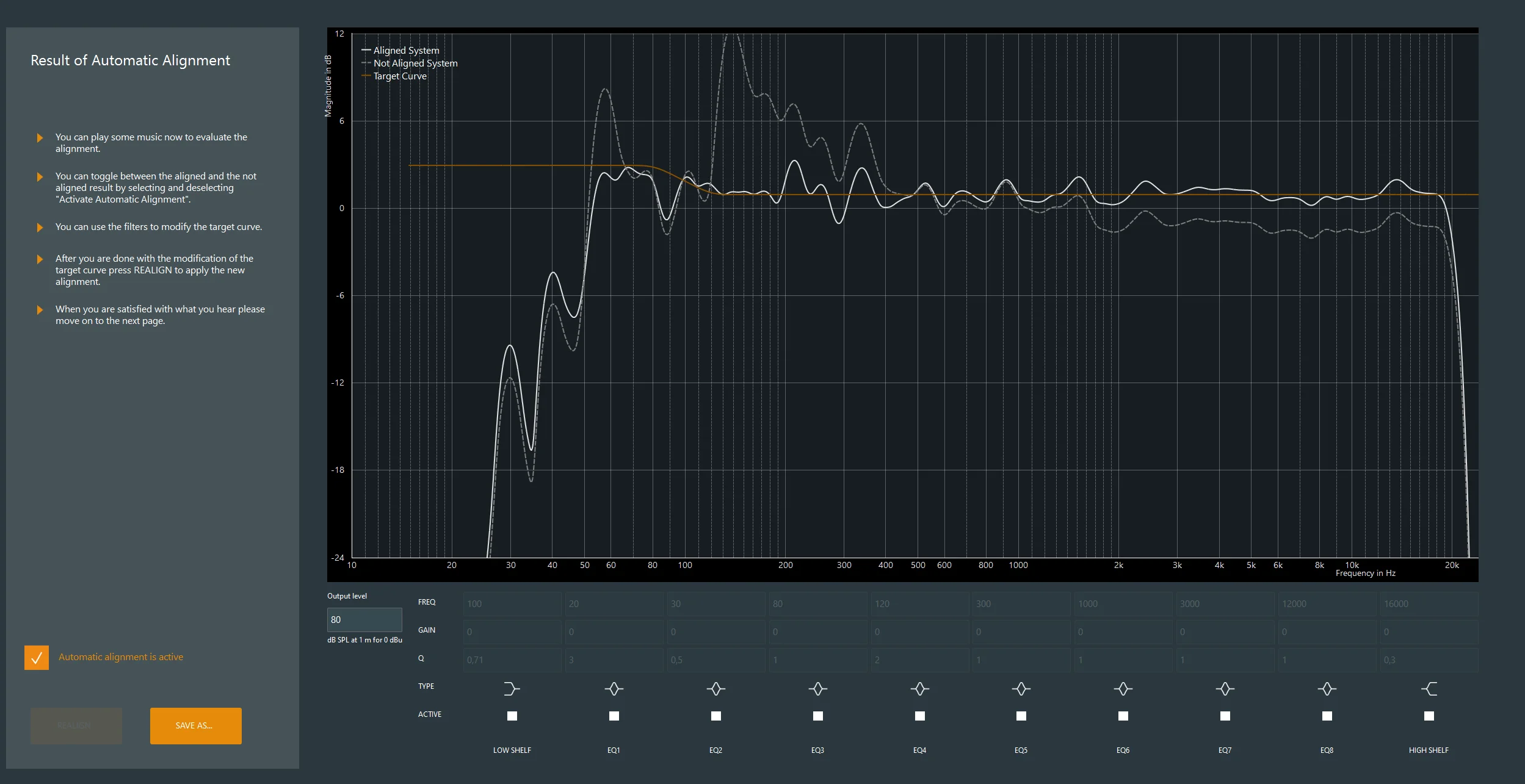Click the EQ4 peak filter type icon
The width and height of the screenshot is (1525, 784).
[x=919, y=689]
